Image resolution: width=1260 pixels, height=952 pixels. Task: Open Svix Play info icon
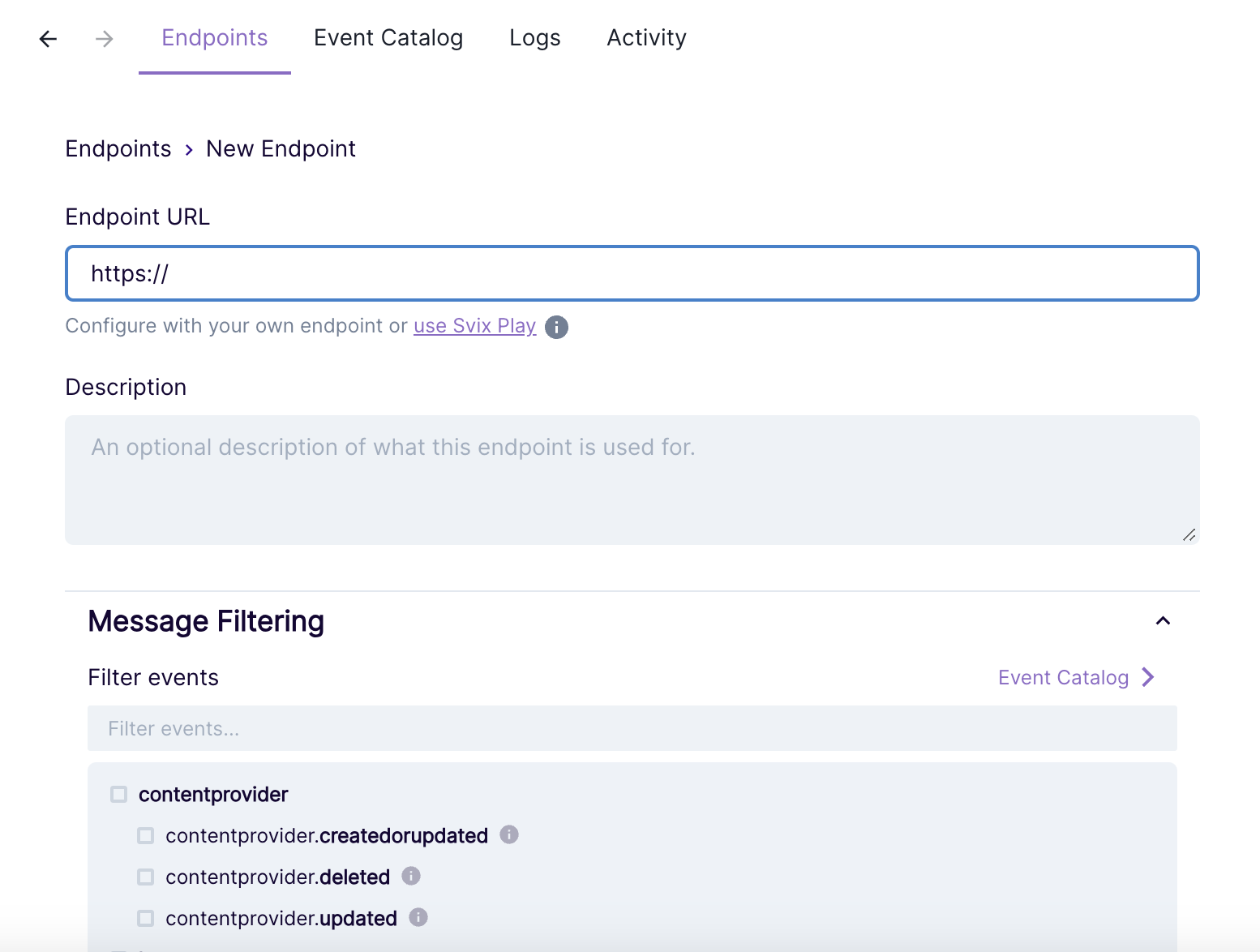[556, 327]
